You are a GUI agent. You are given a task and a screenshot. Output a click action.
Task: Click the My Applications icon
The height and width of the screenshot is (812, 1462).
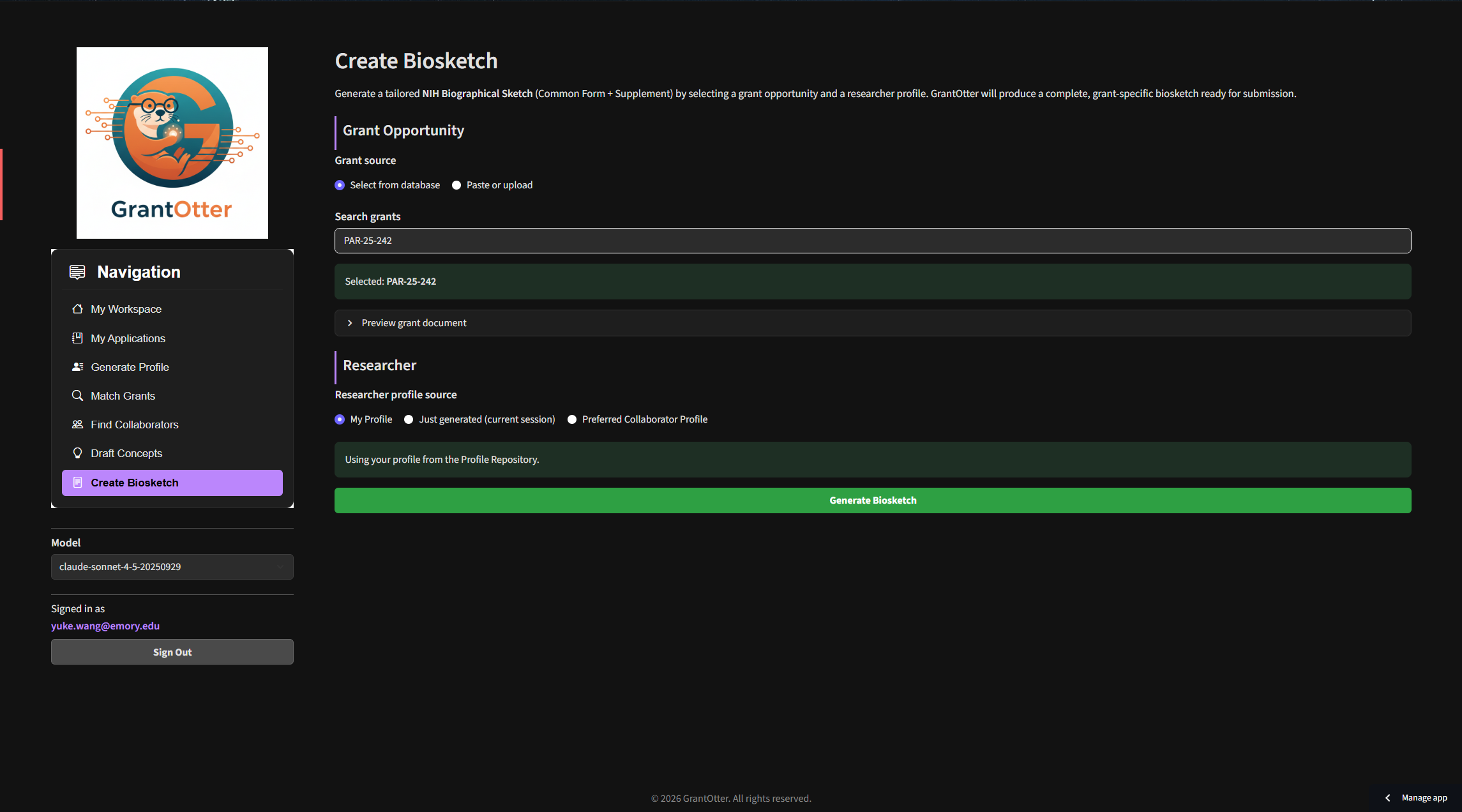(77, 338)
